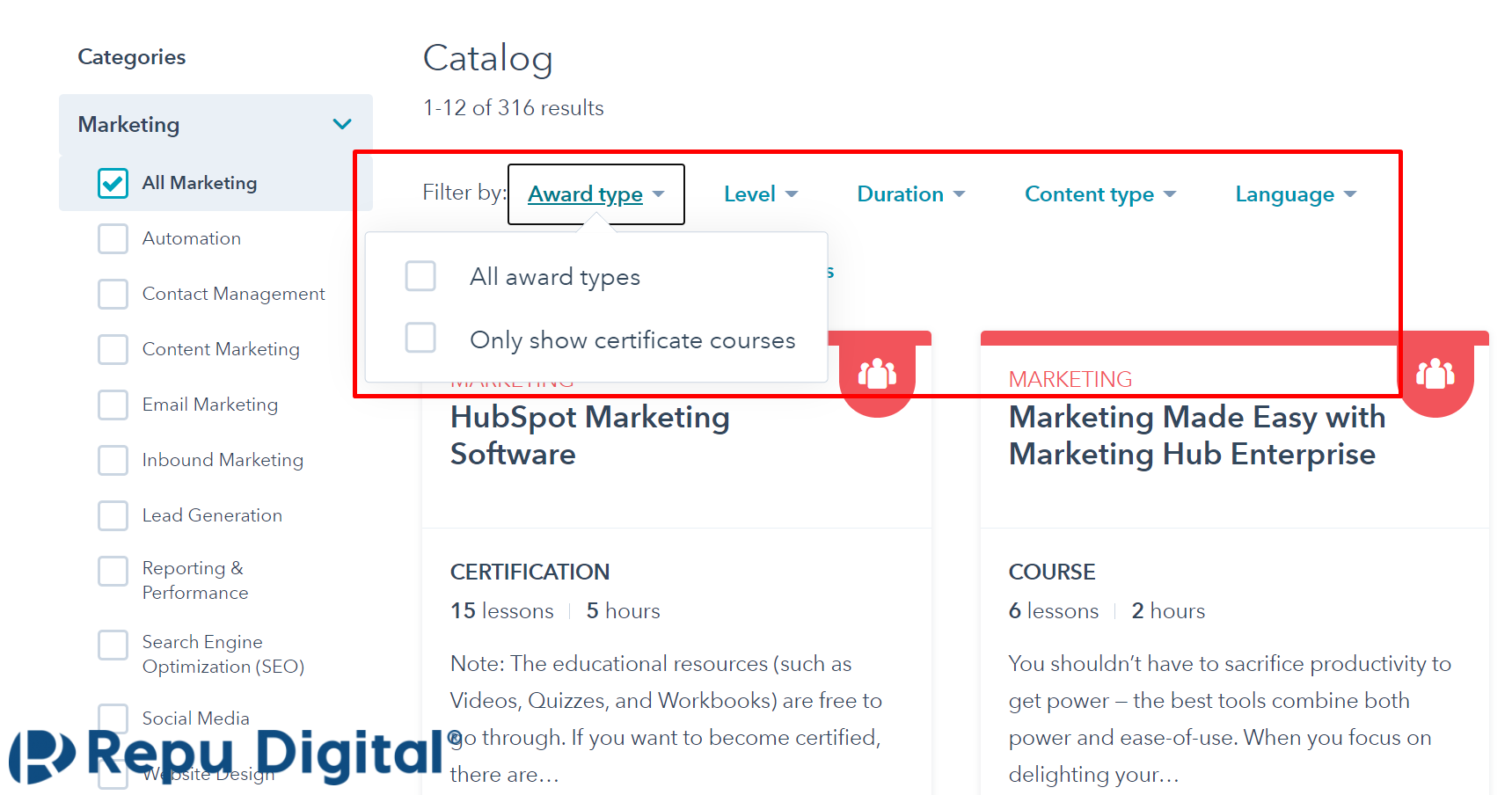1512x795 pixels.
Task: Close the Award type filter dropdown
Action: (x=595, y=194)
